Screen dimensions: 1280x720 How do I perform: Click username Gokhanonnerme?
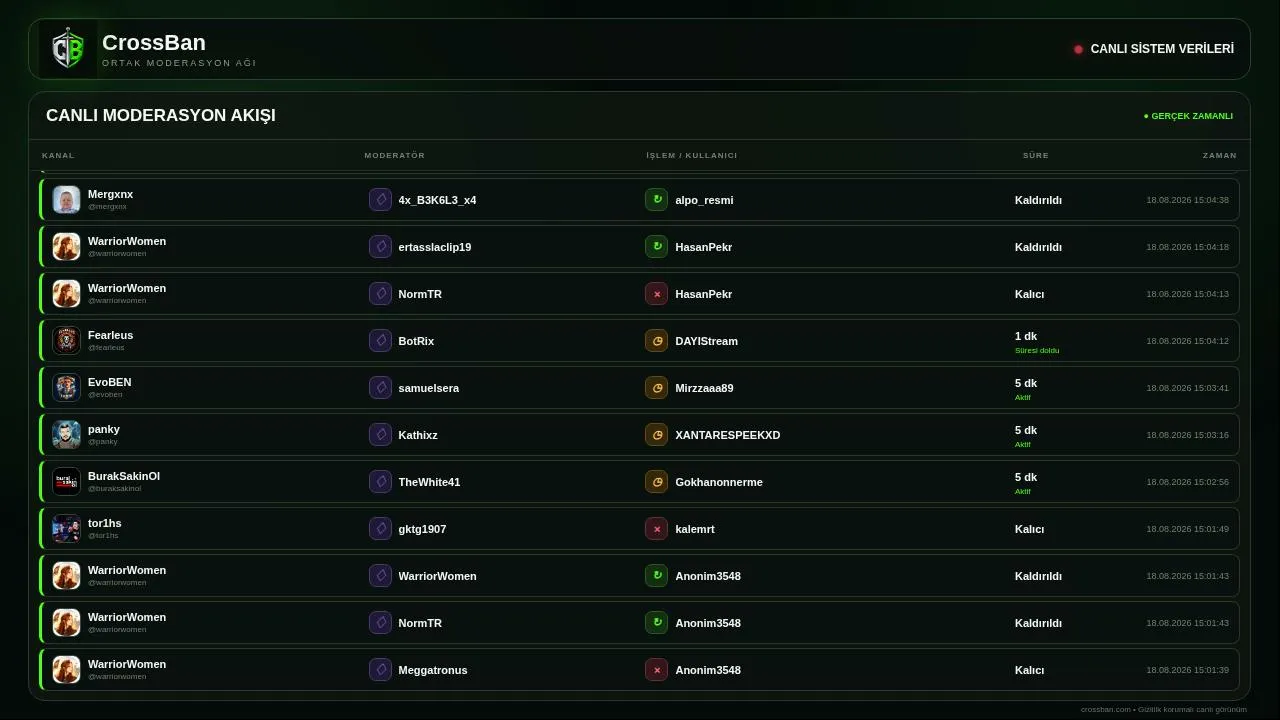click(x=719, y=482)
